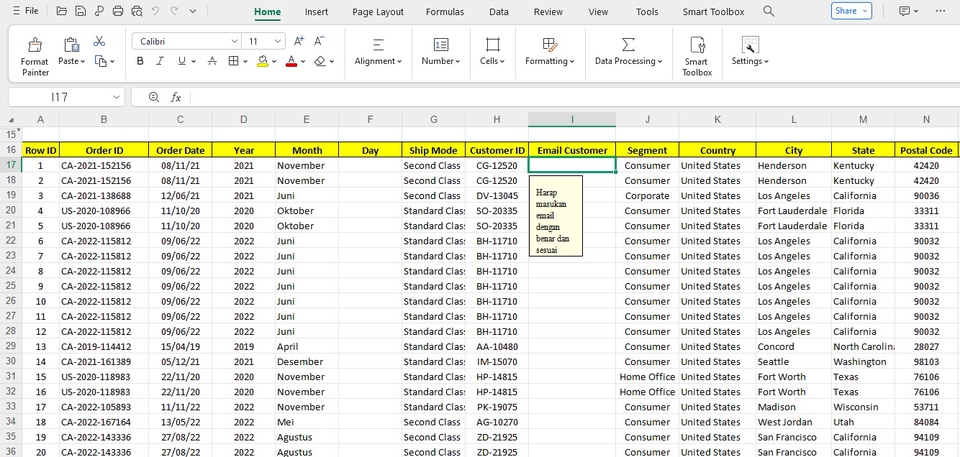The height and width of the screenshot is (457, 960).
Task: Click the zoom magnifier beside formula bar
Action: 154,97
